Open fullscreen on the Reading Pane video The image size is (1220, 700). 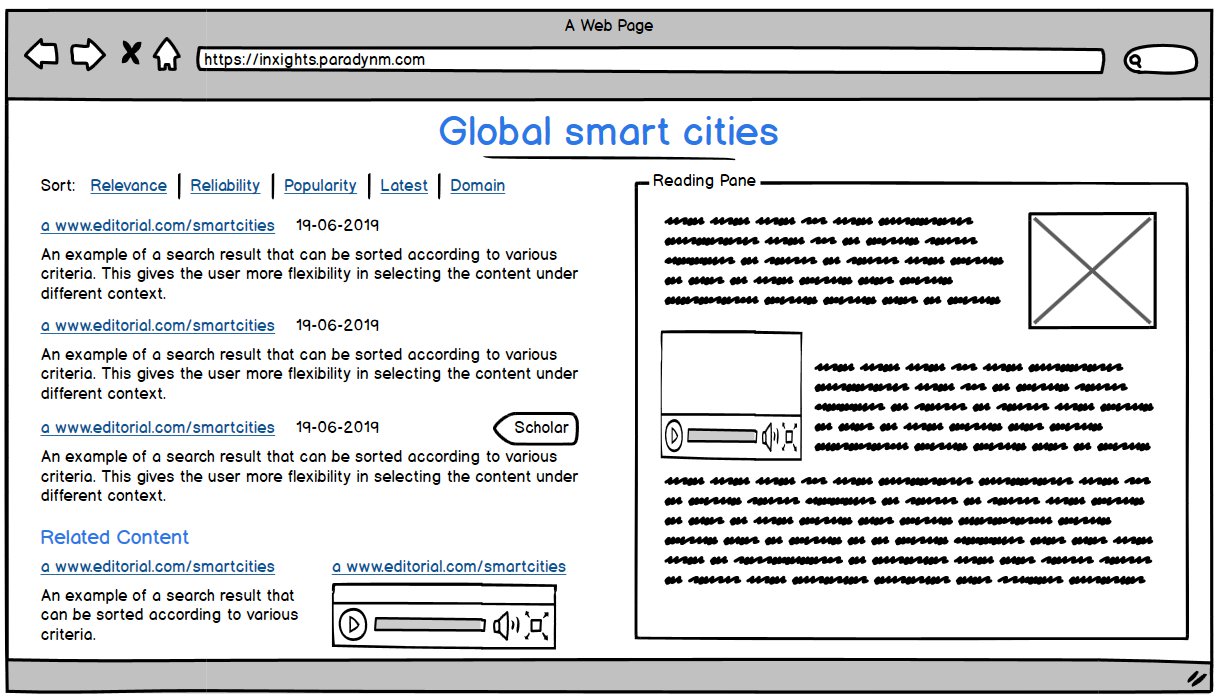click(789, 436)
